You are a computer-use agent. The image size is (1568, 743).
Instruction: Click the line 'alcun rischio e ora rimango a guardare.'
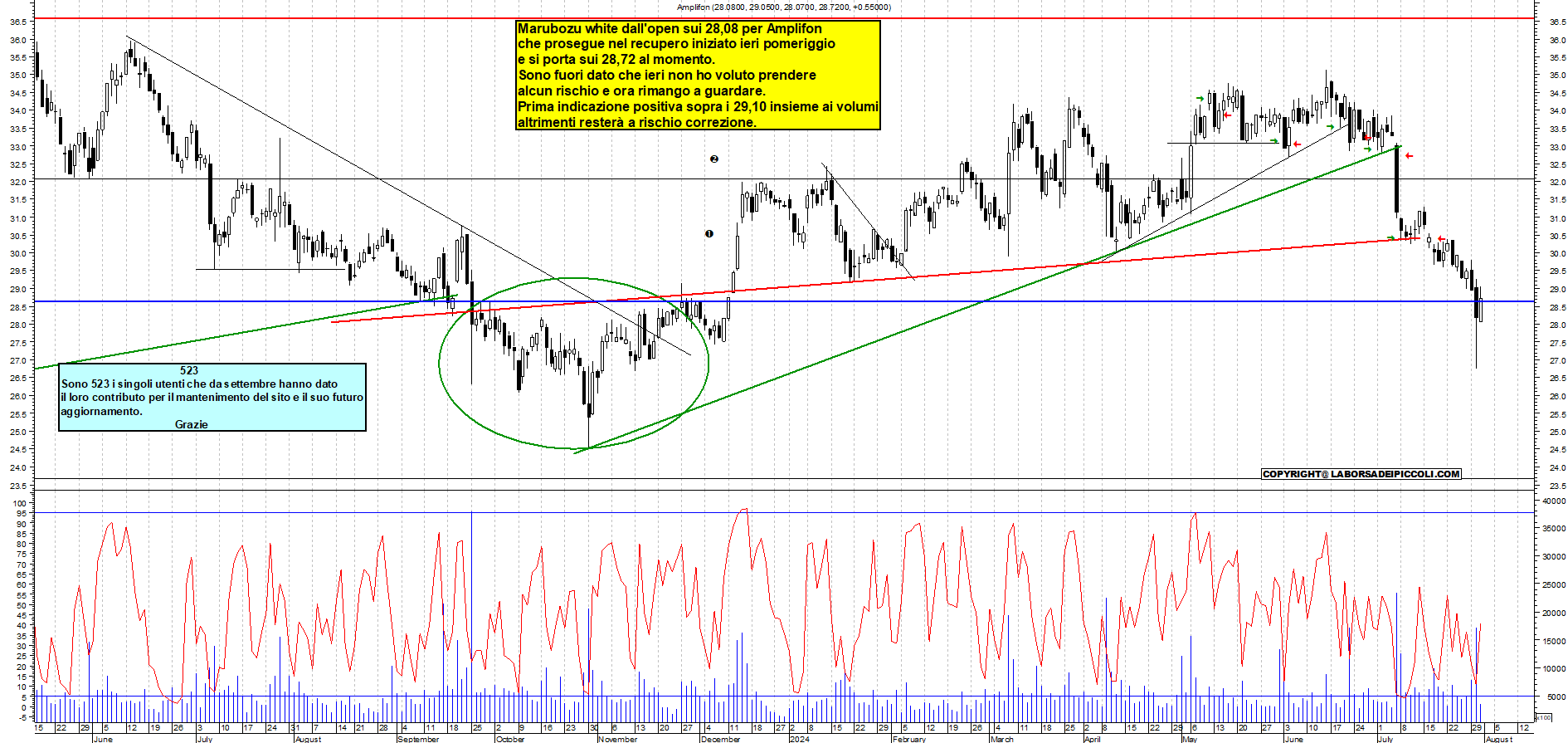pyautogui.click(x=641, y=90)
